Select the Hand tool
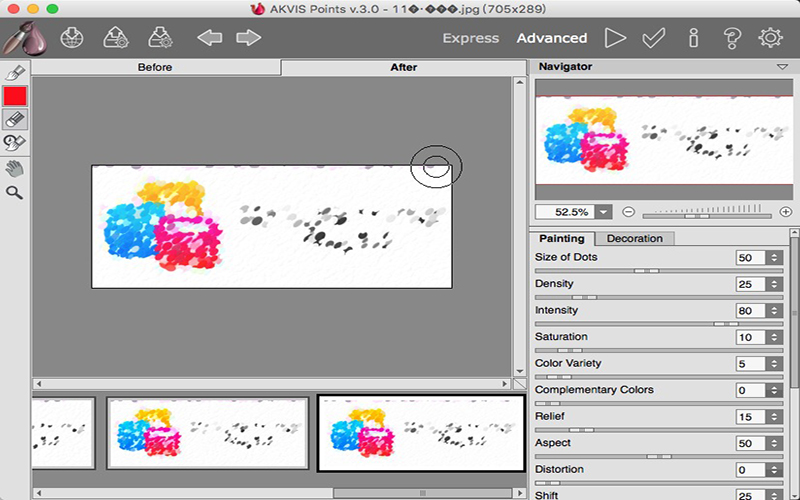 click(15, 167)
